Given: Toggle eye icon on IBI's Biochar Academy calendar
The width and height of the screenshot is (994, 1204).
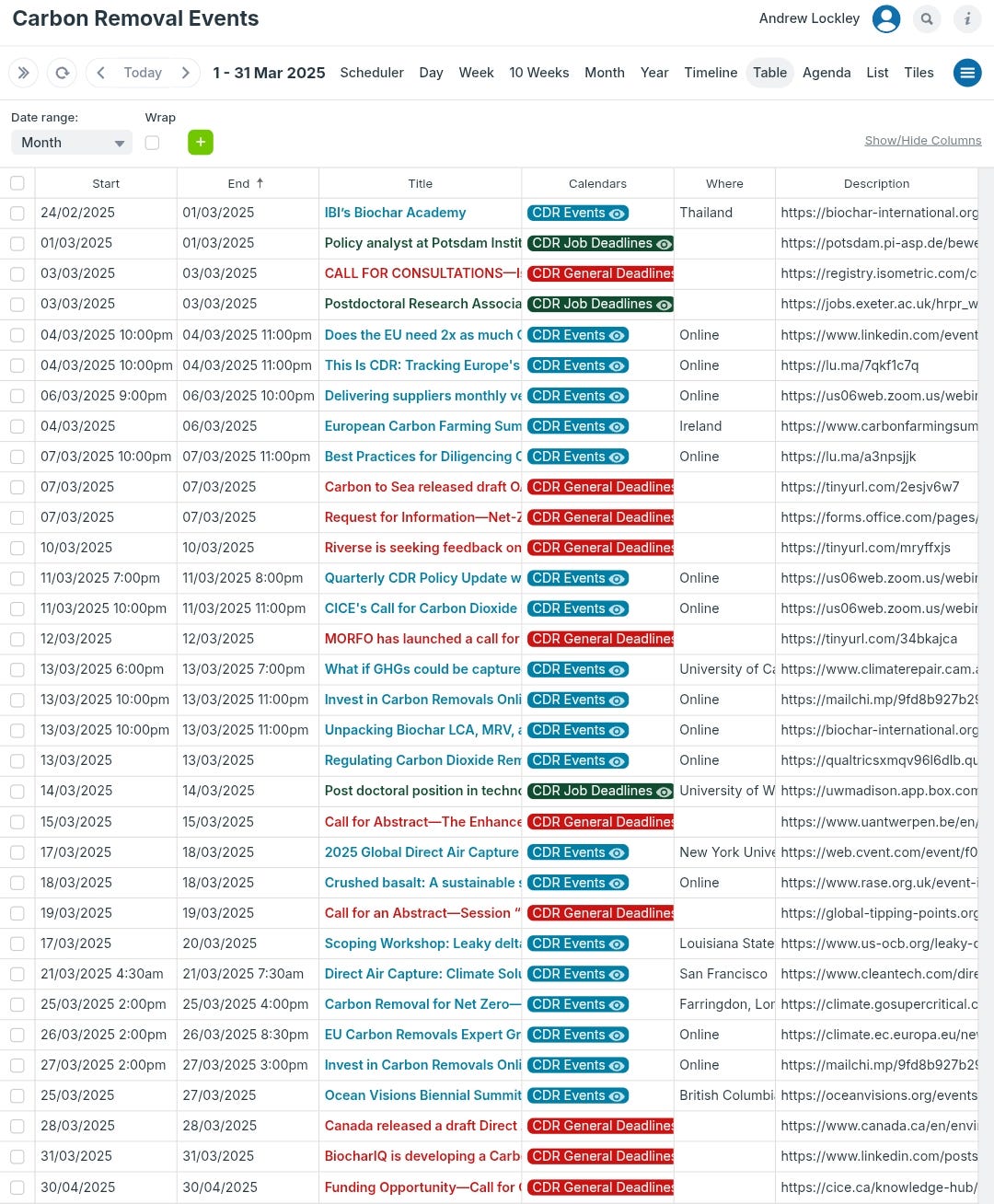Looking at the screenshot, I should [618, 213].
